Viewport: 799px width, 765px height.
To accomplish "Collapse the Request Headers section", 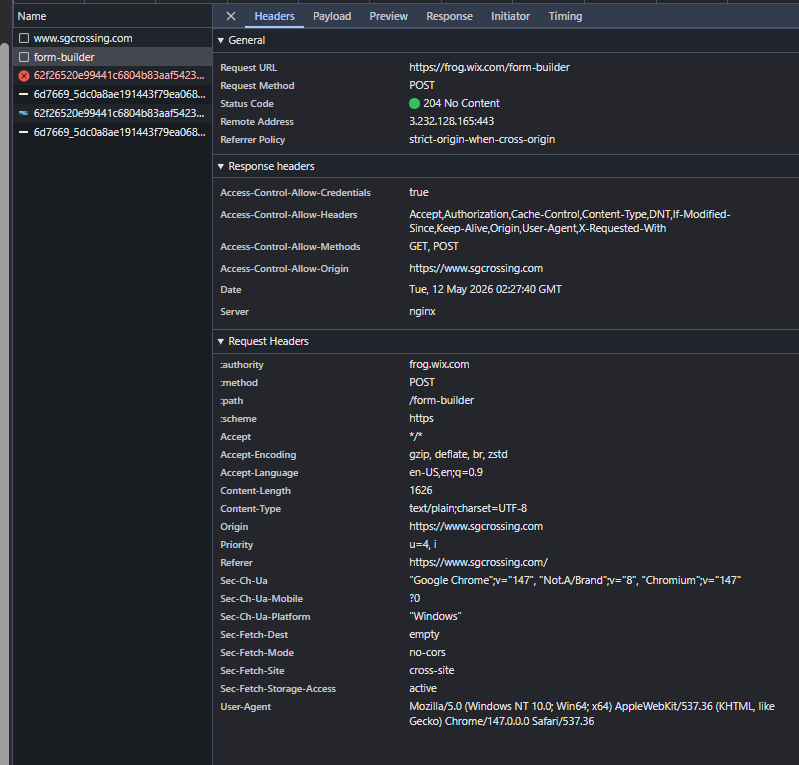I will coord(221,341).
